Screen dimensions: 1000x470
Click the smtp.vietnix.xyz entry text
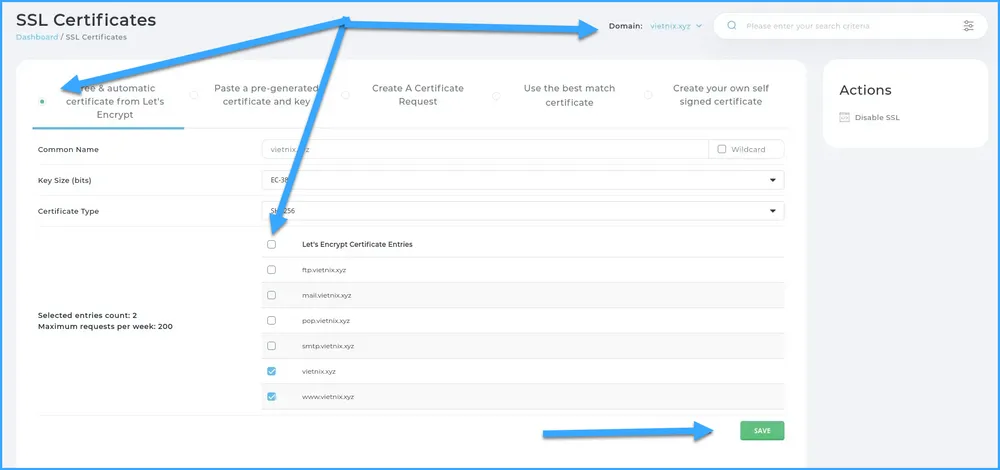[328, 346]
